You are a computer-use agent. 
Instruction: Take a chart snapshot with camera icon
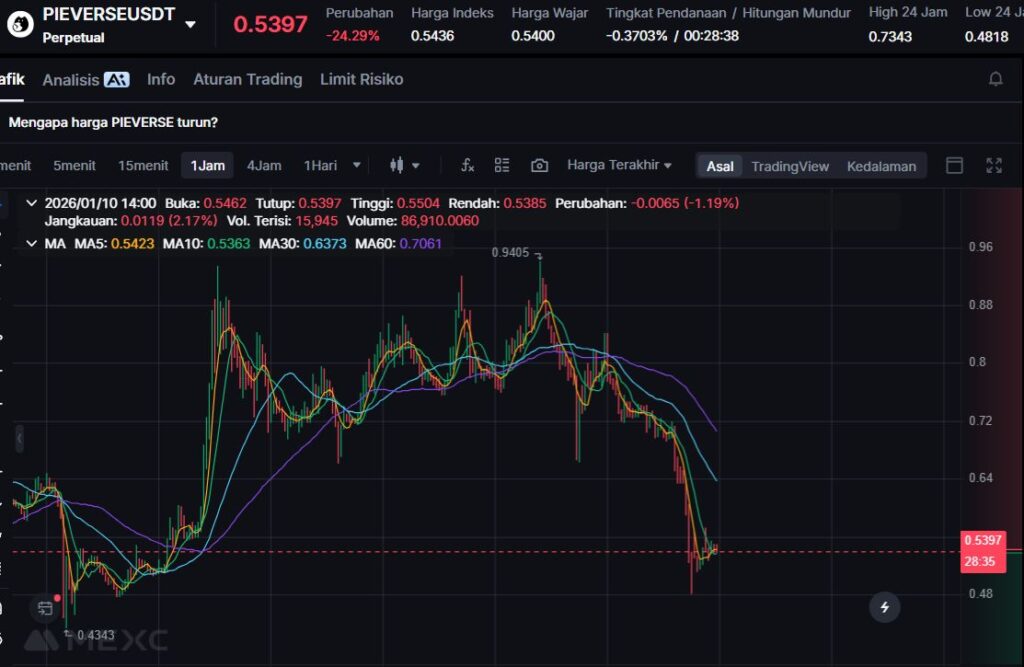(x=539, y=166)
